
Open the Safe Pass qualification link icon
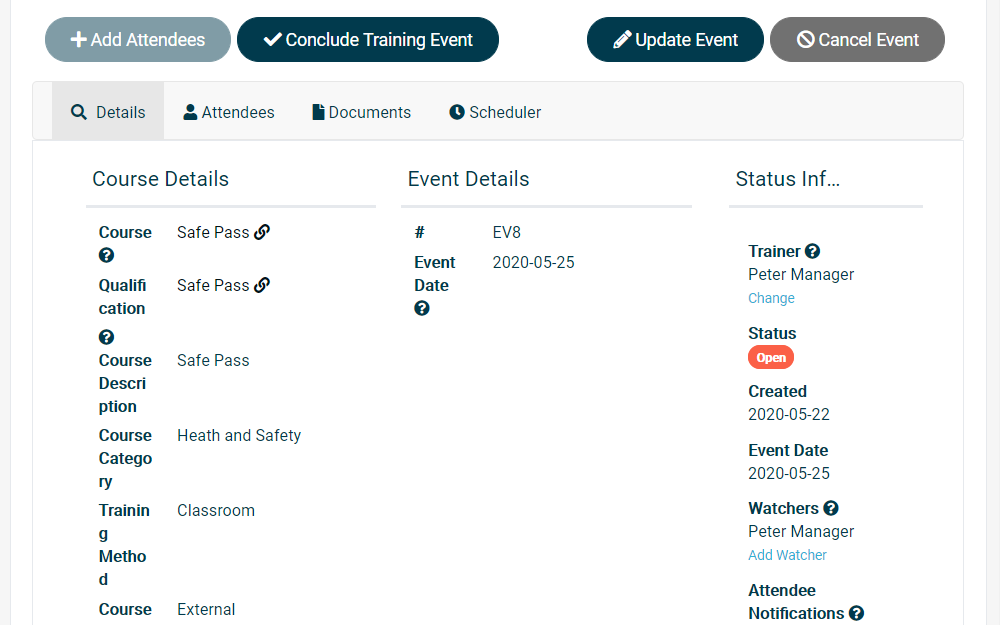pyautogui.click(x=262, y=285)
